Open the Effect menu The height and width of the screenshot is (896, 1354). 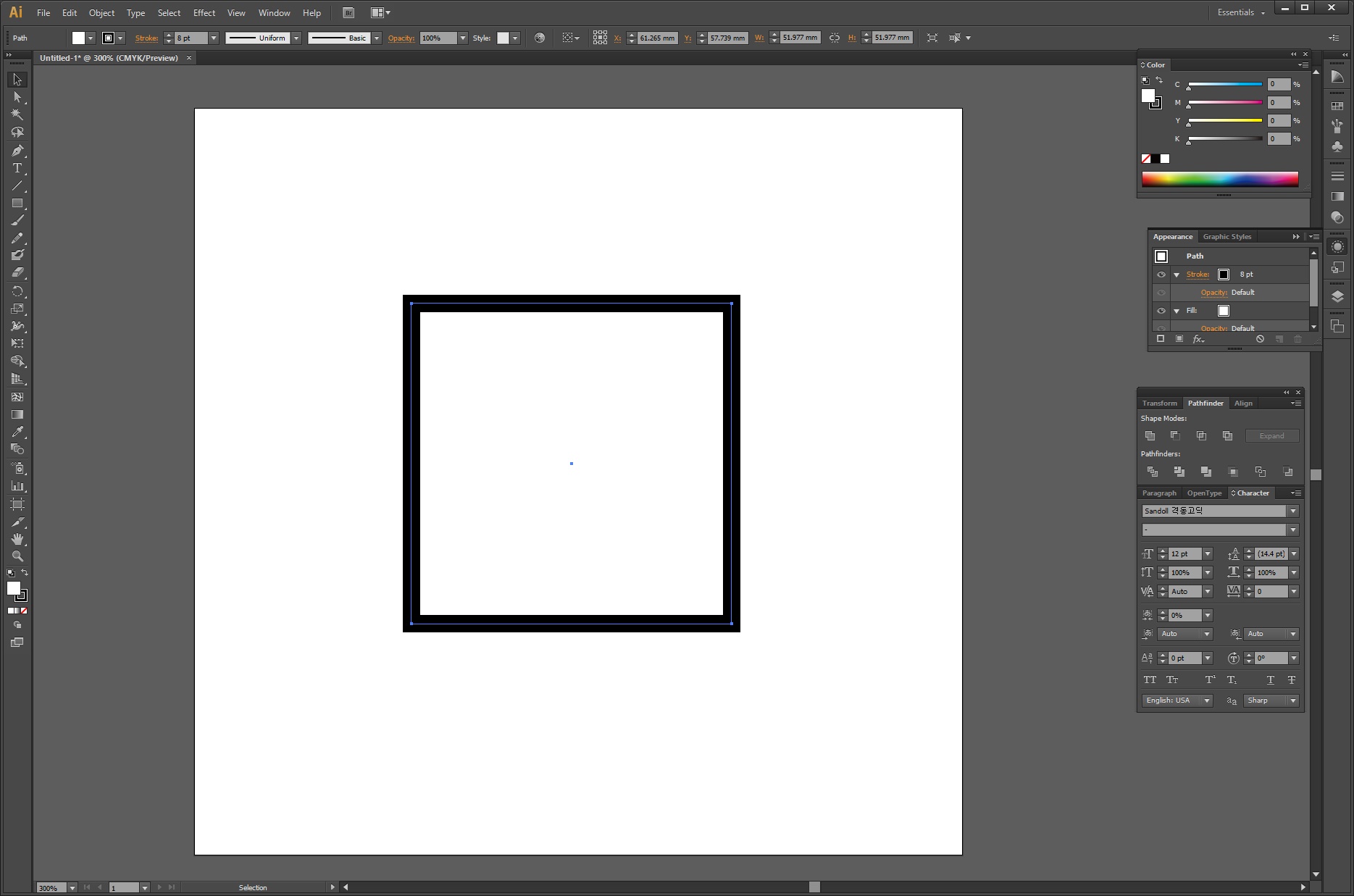(x=204, y=13)
